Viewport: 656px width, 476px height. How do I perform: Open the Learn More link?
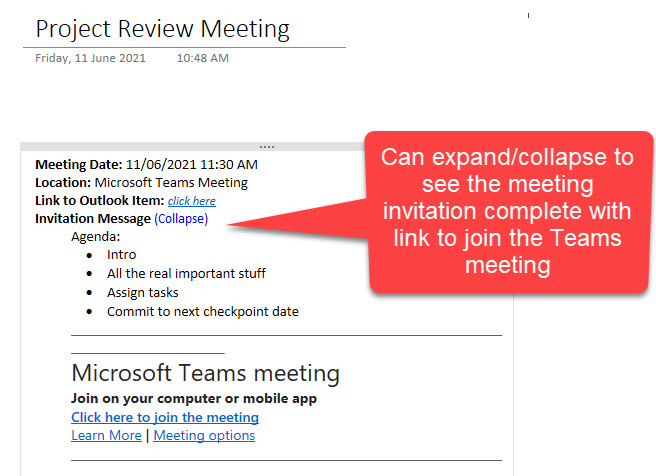[x=106, y=435]
